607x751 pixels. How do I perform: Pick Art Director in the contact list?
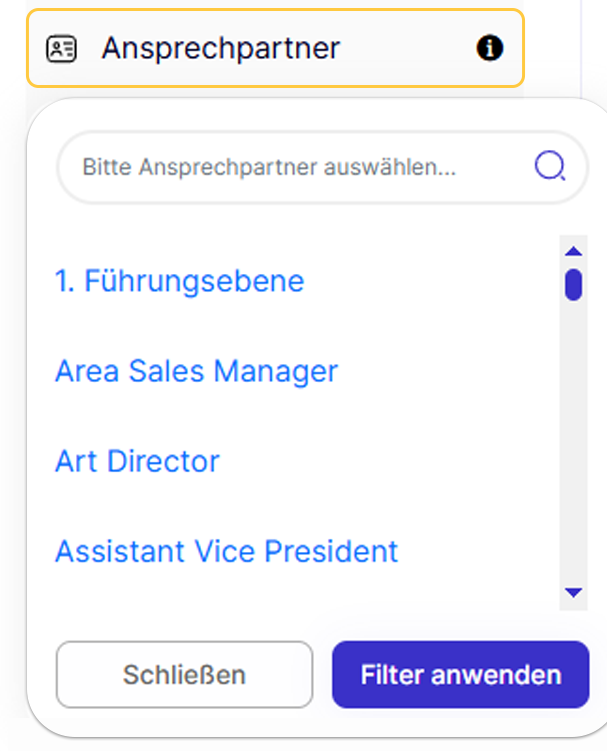tap(137, 461)
